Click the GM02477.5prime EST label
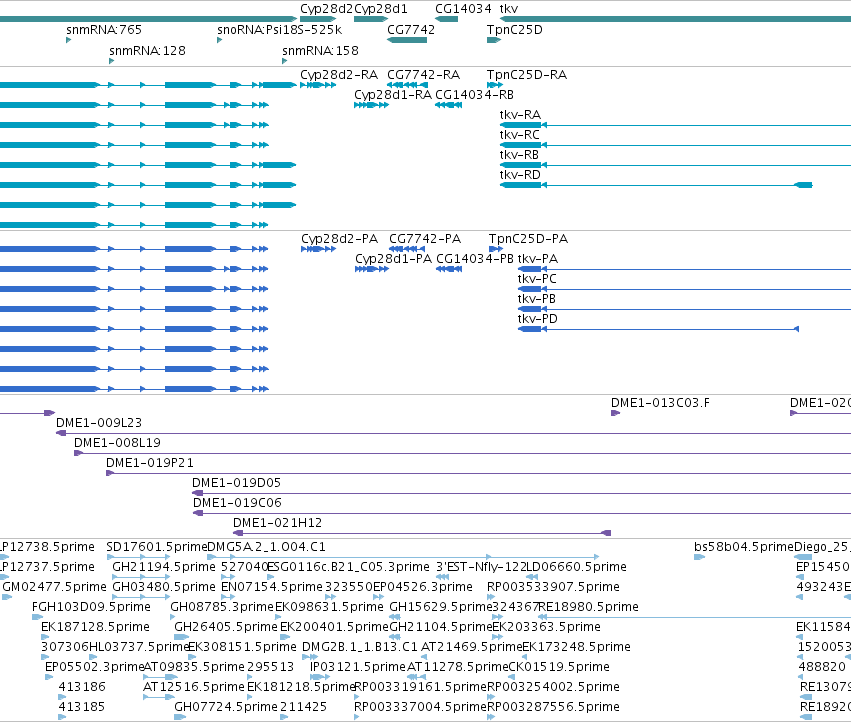 click(54, 587)
